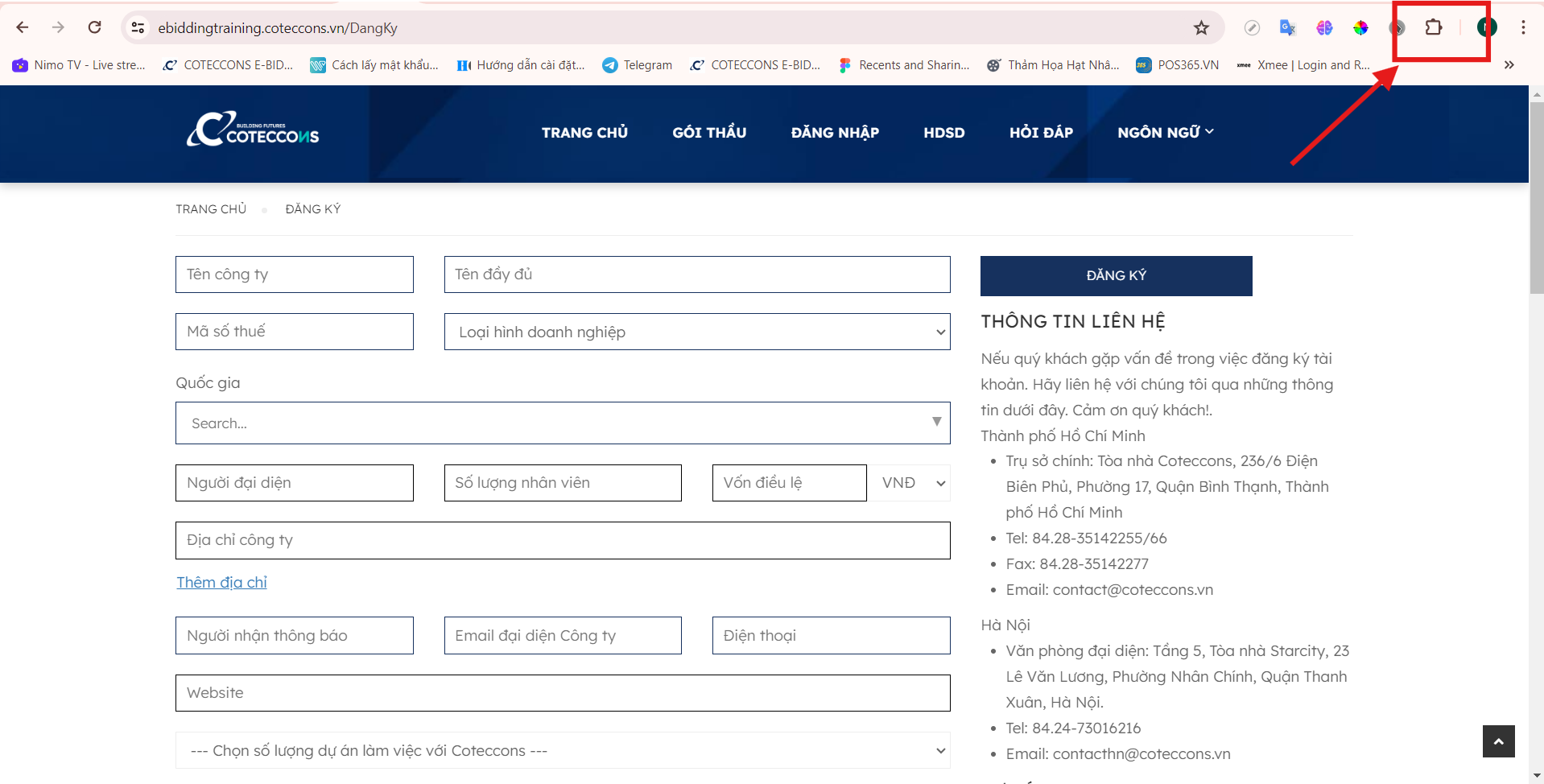Click the 'THÔNG TIN LIÊN HỆ' heading
Viewport: 1544px width, 784px height.
[1073, 321]
